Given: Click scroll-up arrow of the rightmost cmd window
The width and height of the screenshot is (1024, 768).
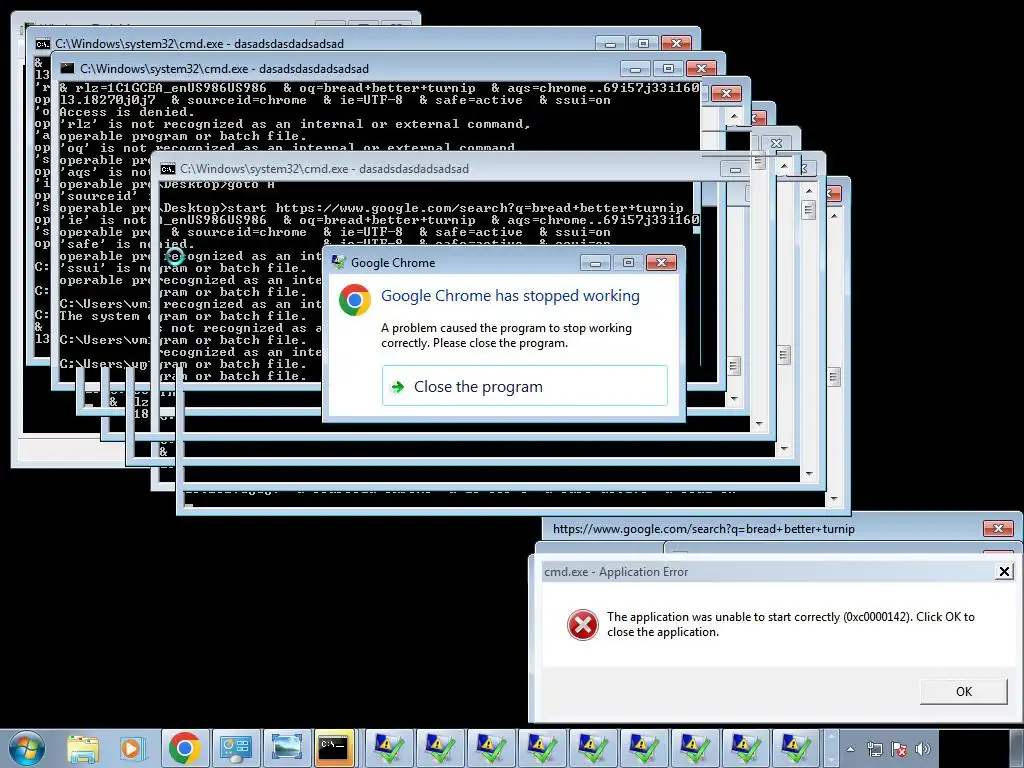Looking at the screenshot, I should pos(834,216).
